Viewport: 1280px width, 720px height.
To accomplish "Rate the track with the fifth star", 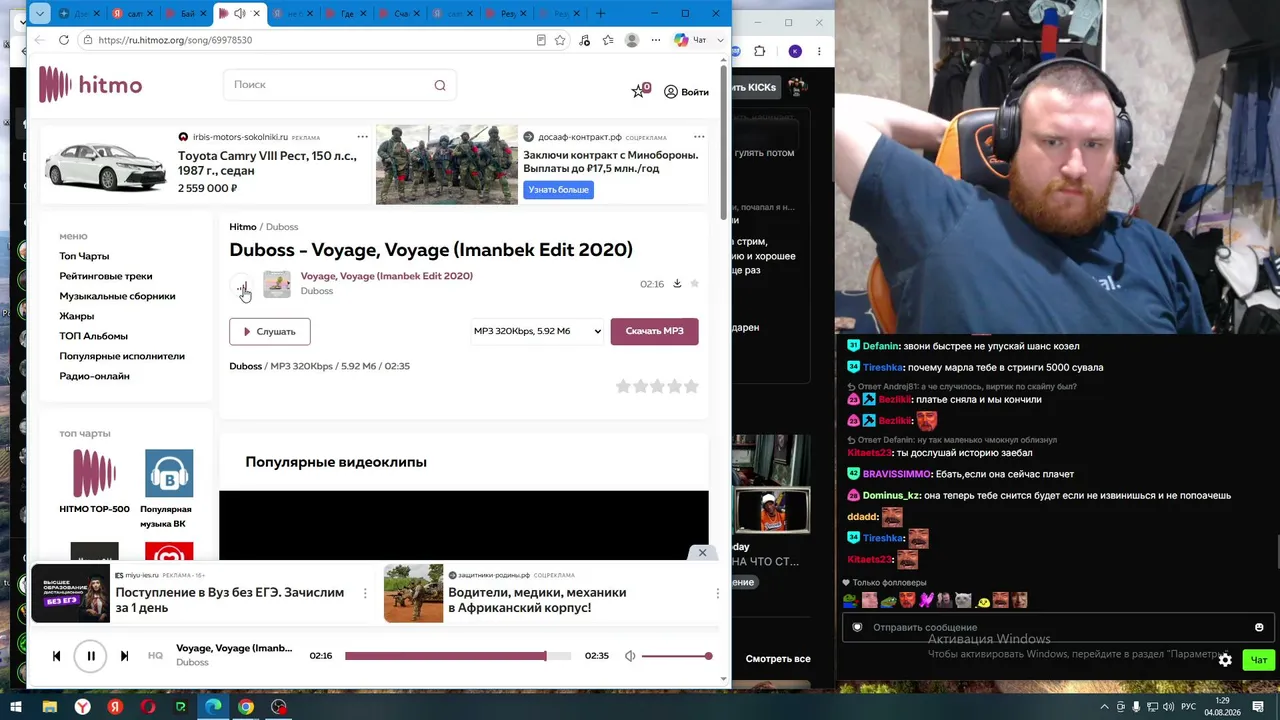I will point(691,386).
